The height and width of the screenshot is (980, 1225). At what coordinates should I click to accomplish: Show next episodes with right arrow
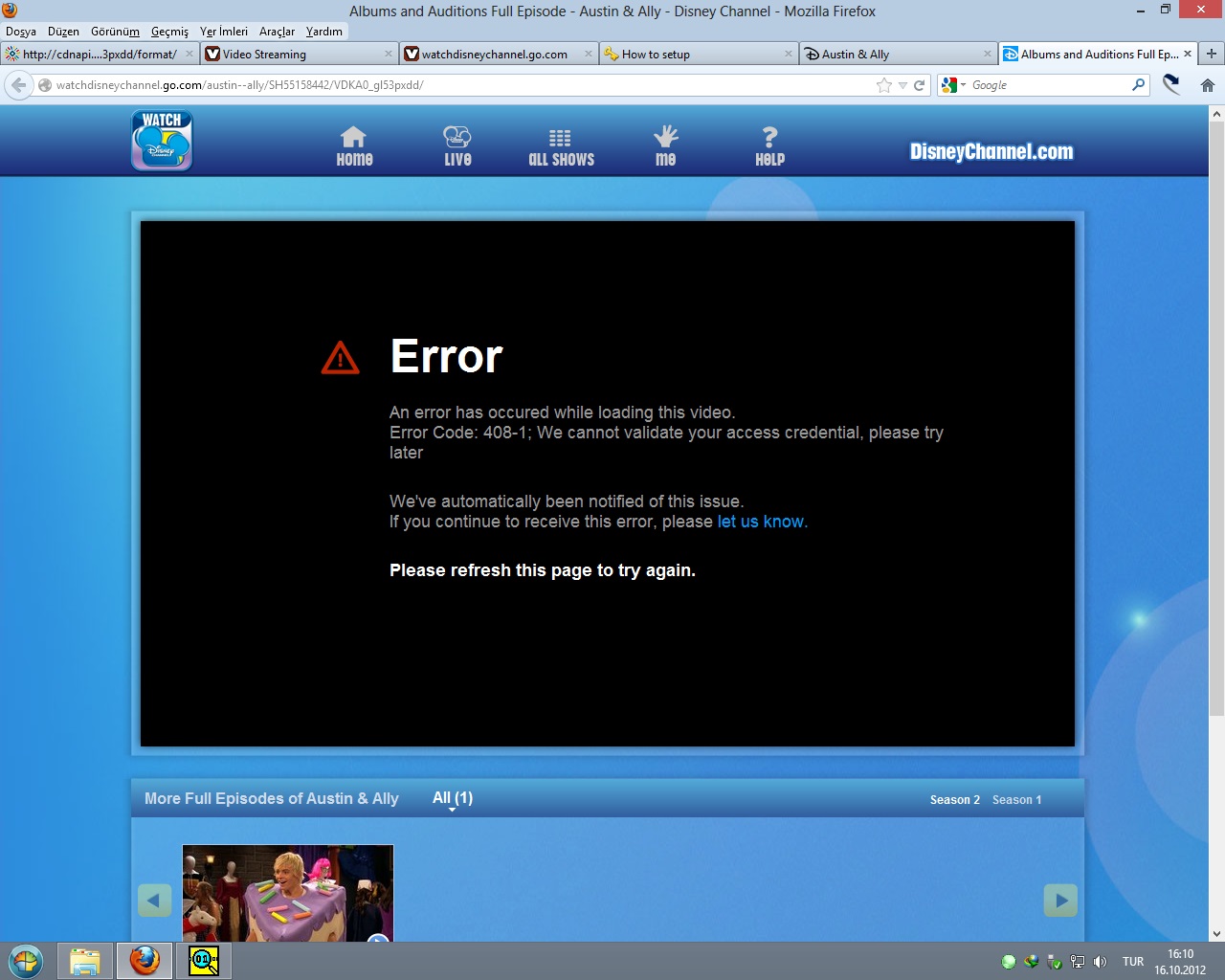[1060, 900]
